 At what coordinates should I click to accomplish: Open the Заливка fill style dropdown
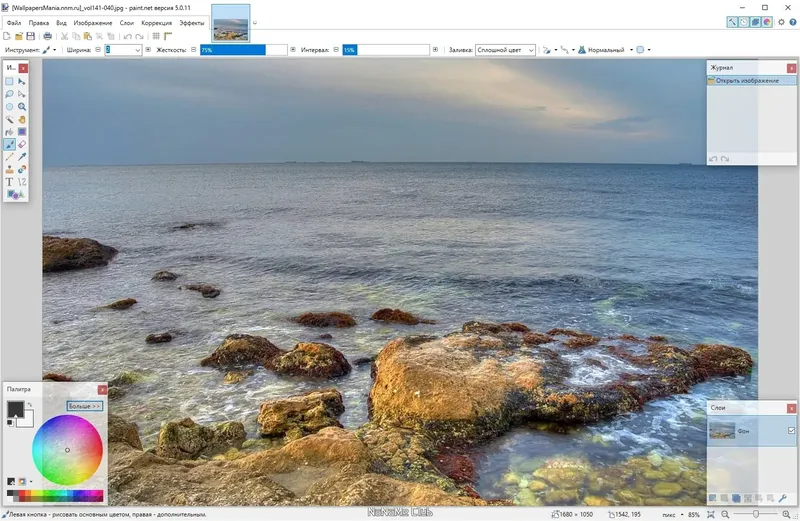tap(505, 49)
